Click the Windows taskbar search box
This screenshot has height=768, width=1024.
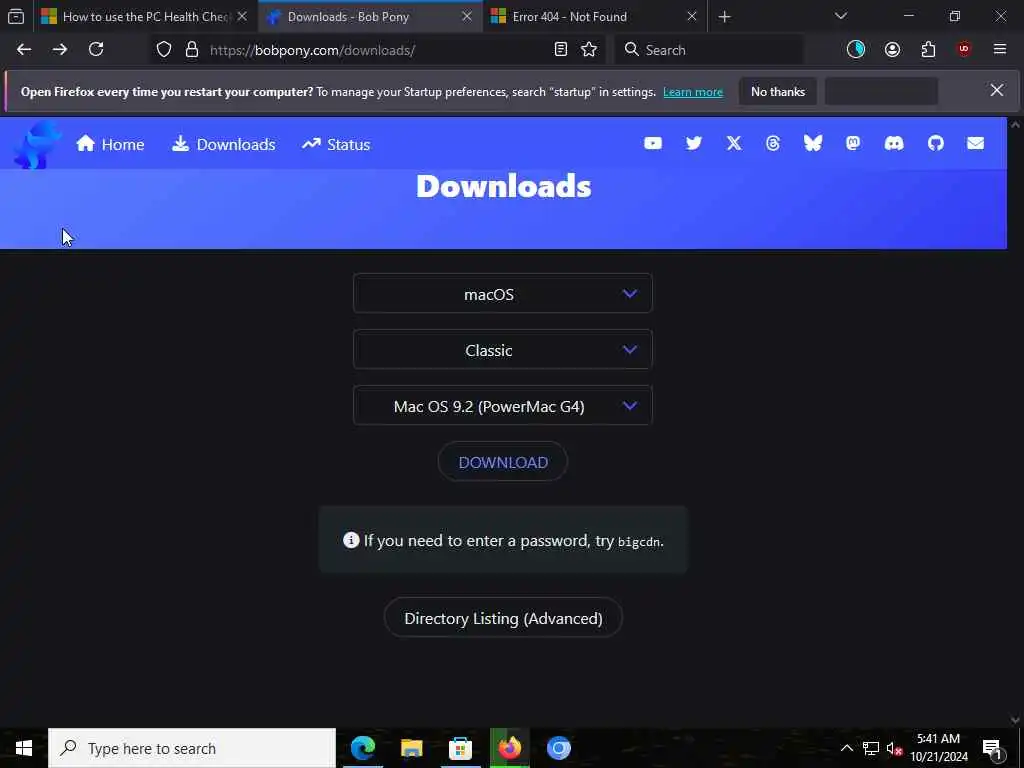pos(192,748)
